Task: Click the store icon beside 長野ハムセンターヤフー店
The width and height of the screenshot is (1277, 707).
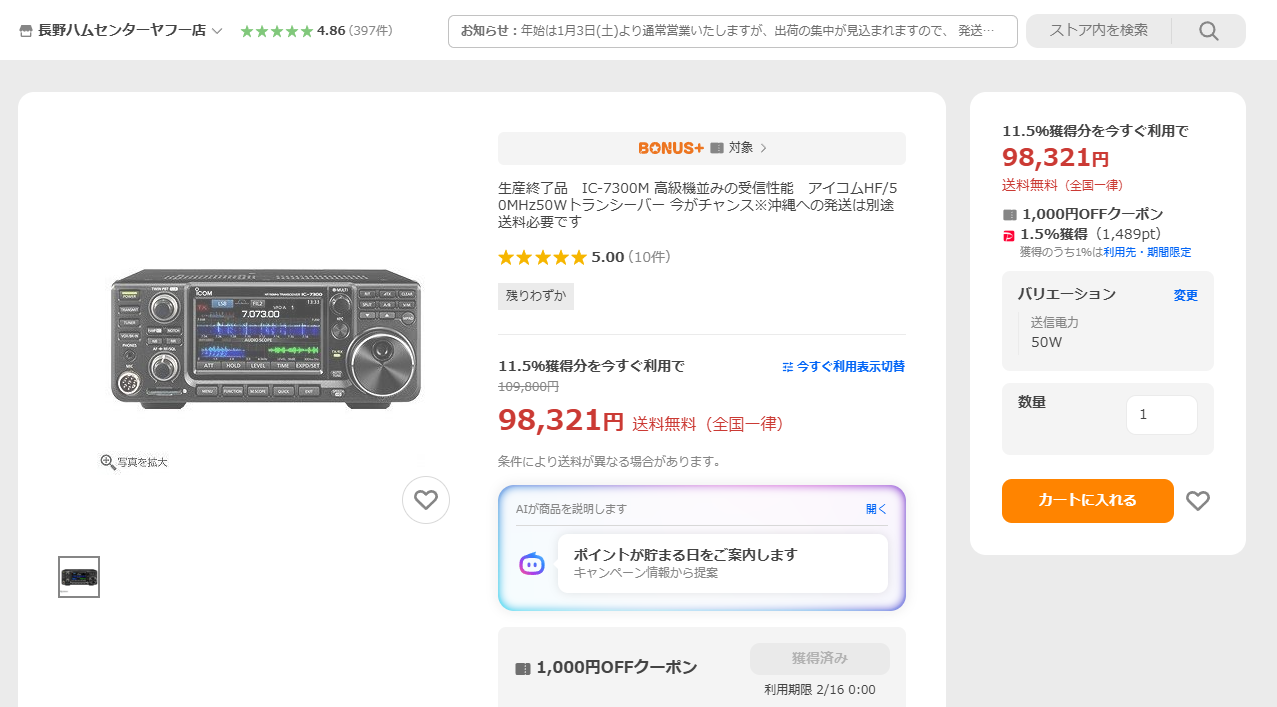Action: pos(26,31)
